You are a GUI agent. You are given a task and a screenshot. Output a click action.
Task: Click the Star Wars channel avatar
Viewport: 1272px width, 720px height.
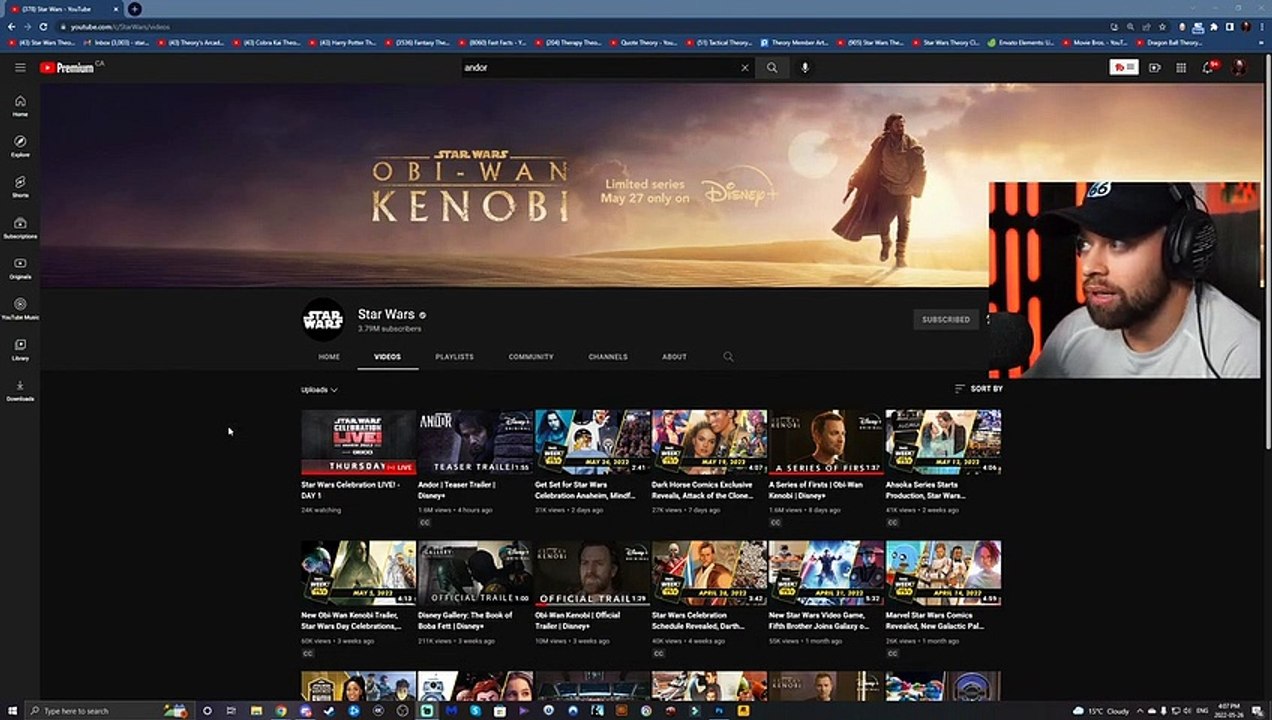tap(323, 320)
